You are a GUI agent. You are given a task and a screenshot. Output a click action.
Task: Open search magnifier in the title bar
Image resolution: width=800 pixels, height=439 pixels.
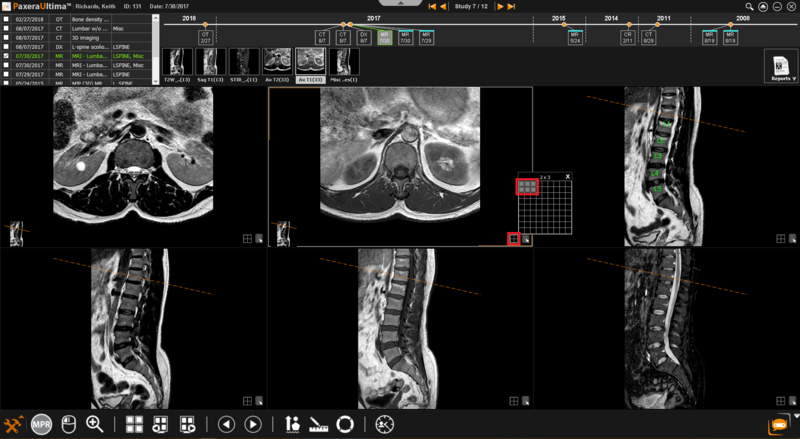(749, 6)
